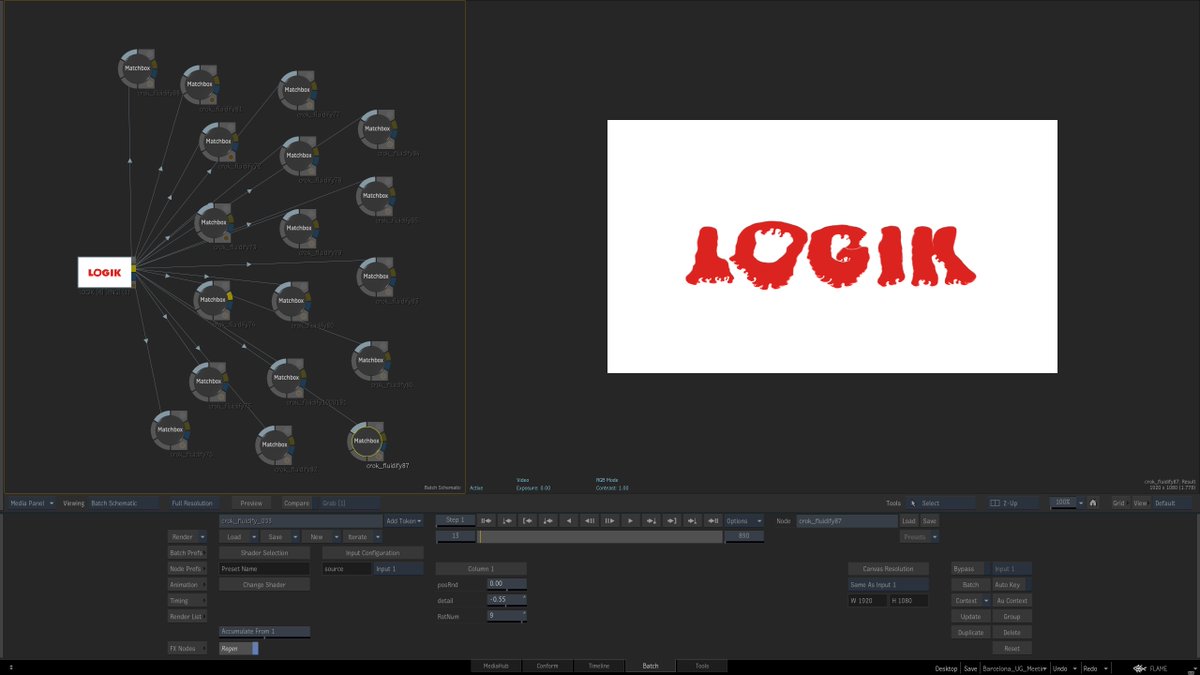The image size is (1200, 675).
Task: Click the Node name field crok_fluidify87
Action: click(x=847, y=520)
